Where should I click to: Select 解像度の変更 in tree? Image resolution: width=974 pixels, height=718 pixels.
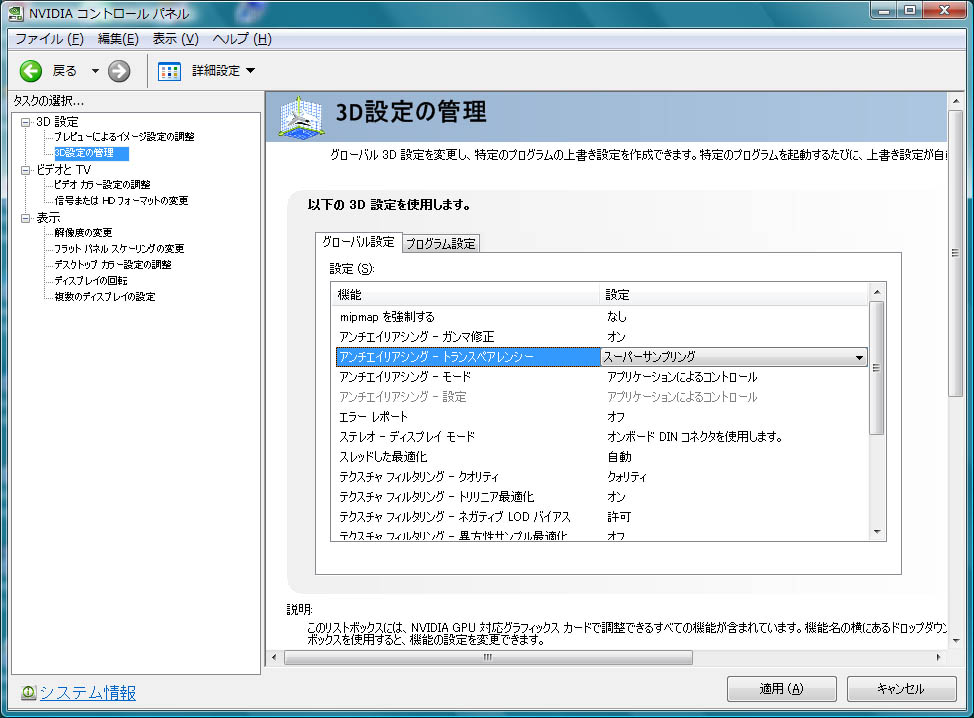click(x=83, y=232)
